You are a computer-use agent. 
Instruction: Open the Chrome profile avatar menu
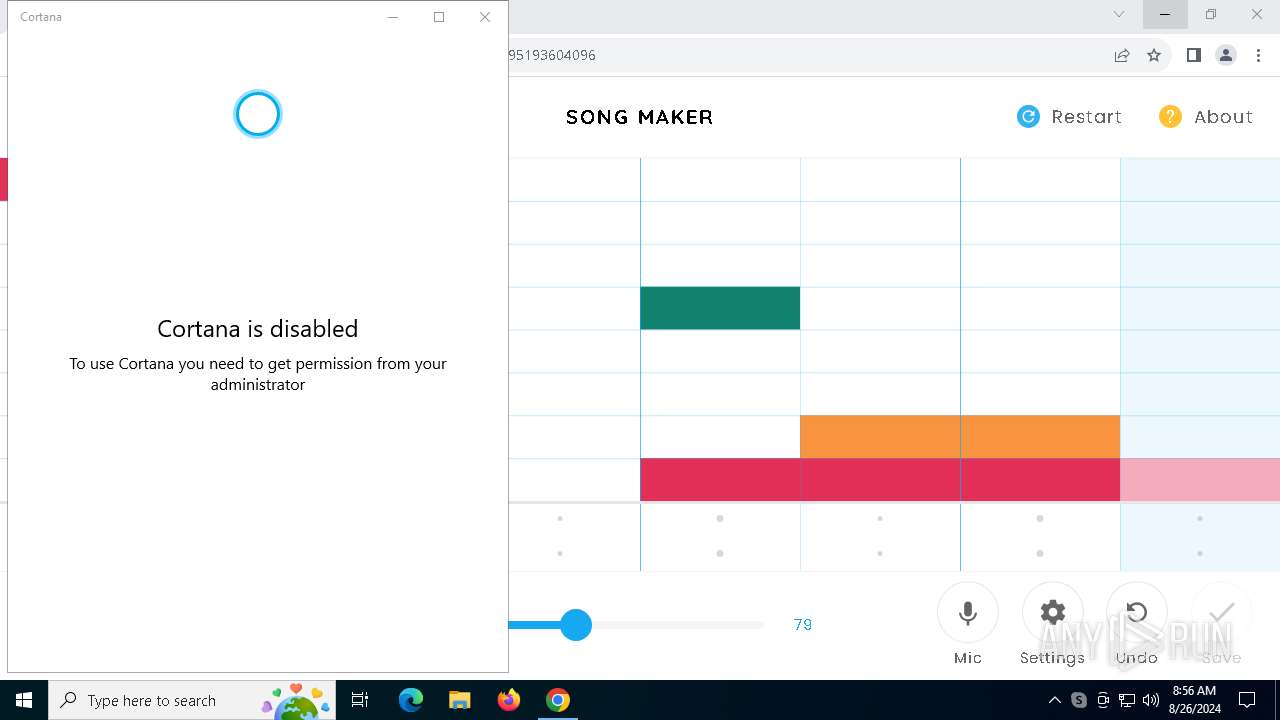[x=1226, y=55]
